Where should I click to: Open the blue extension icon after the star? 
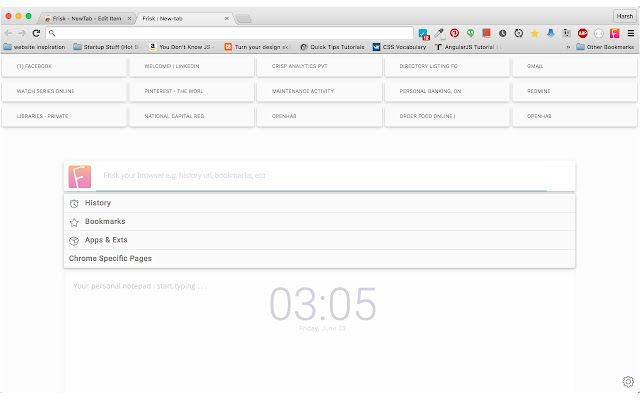click(x=551, y=33)
